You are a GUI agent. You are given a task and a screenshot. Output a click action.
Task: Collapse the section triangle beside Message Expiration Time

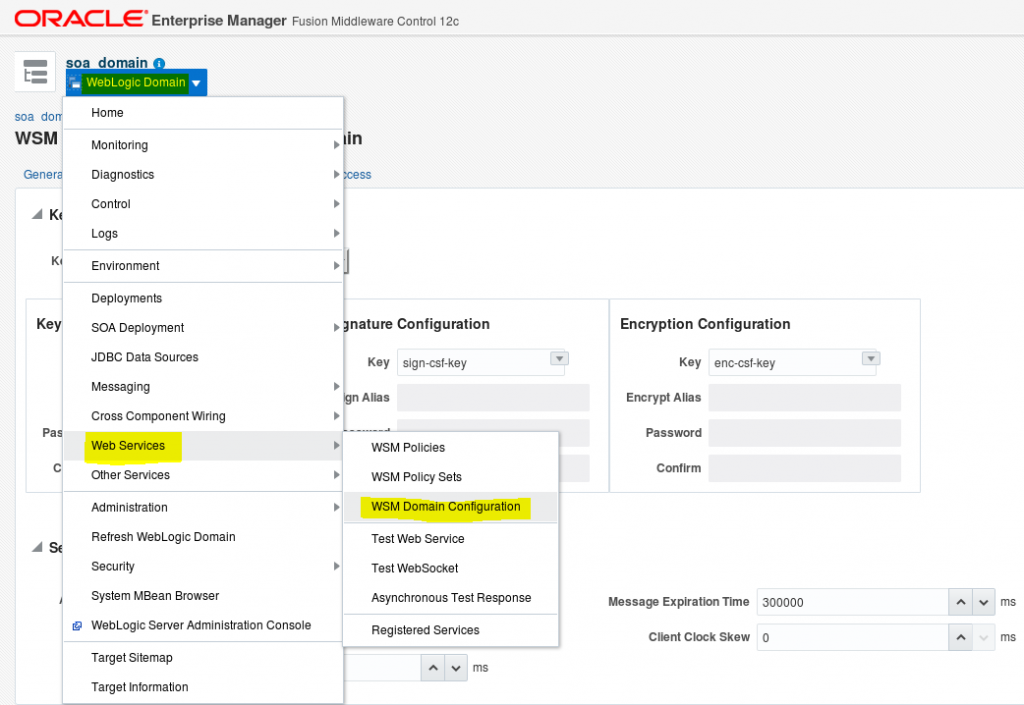[x=37, y=547]
